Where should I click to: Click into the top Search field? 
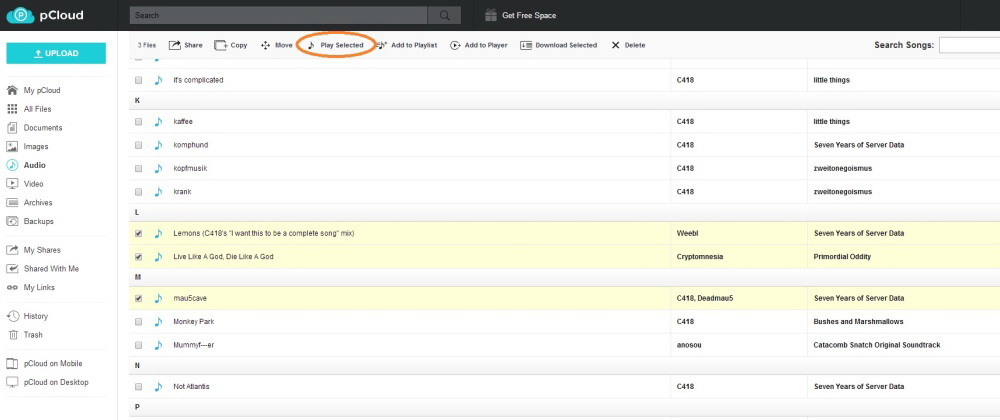point(278,15)
